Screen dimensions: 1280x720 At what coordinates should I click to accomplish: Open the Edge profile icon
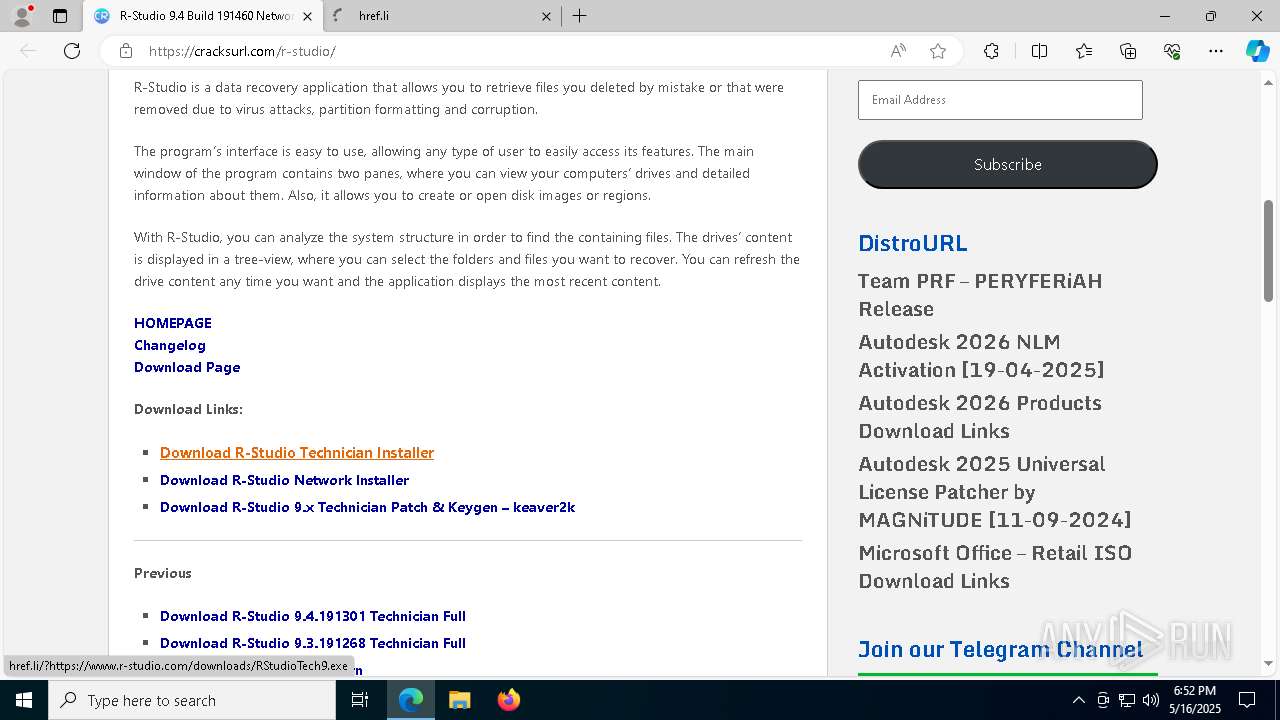click(22, 16)
